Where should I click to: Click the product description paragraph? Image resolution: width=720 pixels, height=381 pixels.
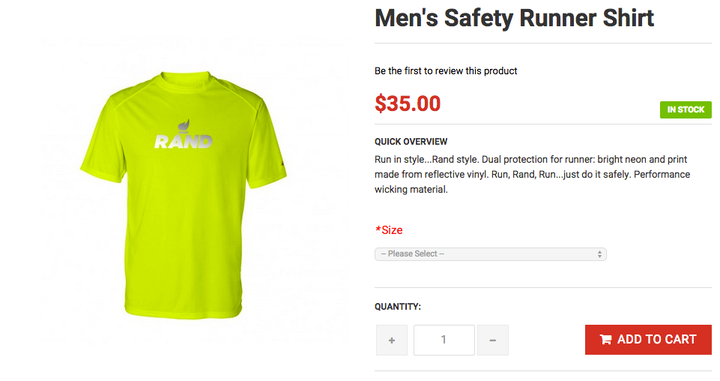click(532, 174)
